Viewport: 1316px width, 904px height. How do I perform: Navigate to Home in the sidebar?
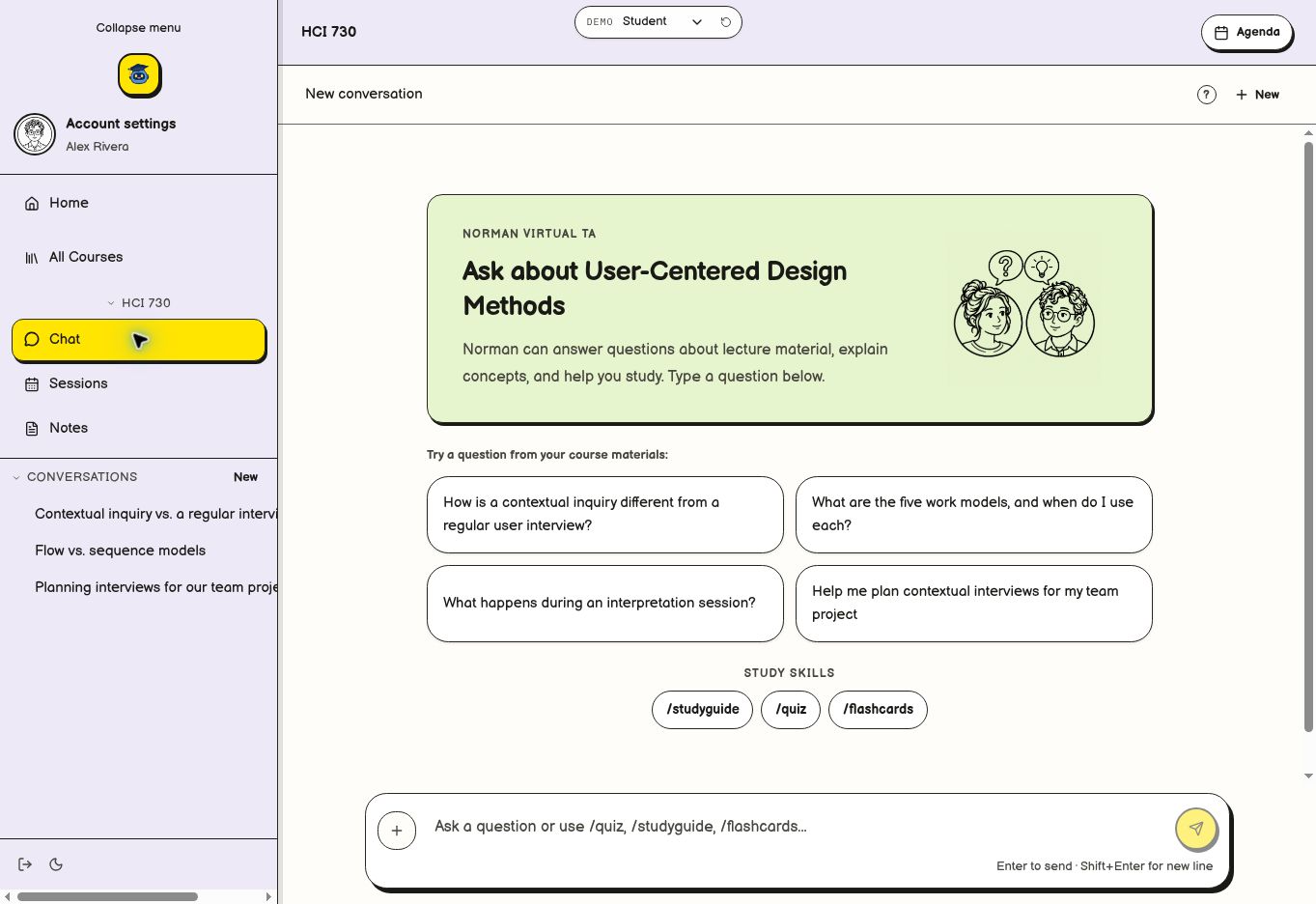138,203
